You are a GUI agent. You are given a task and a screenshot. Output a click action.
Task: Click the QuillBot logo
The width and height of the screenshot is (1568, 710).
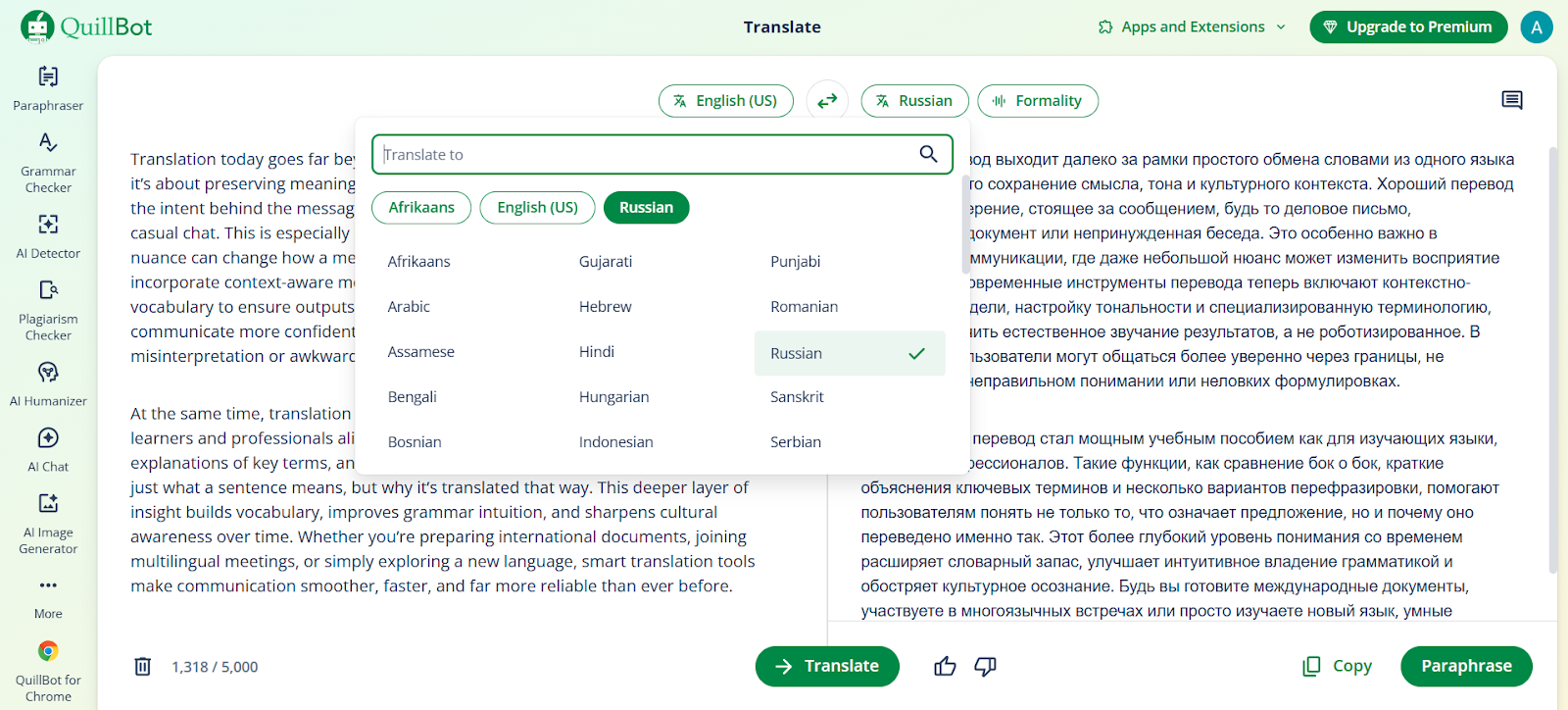(x=86, y=26)
